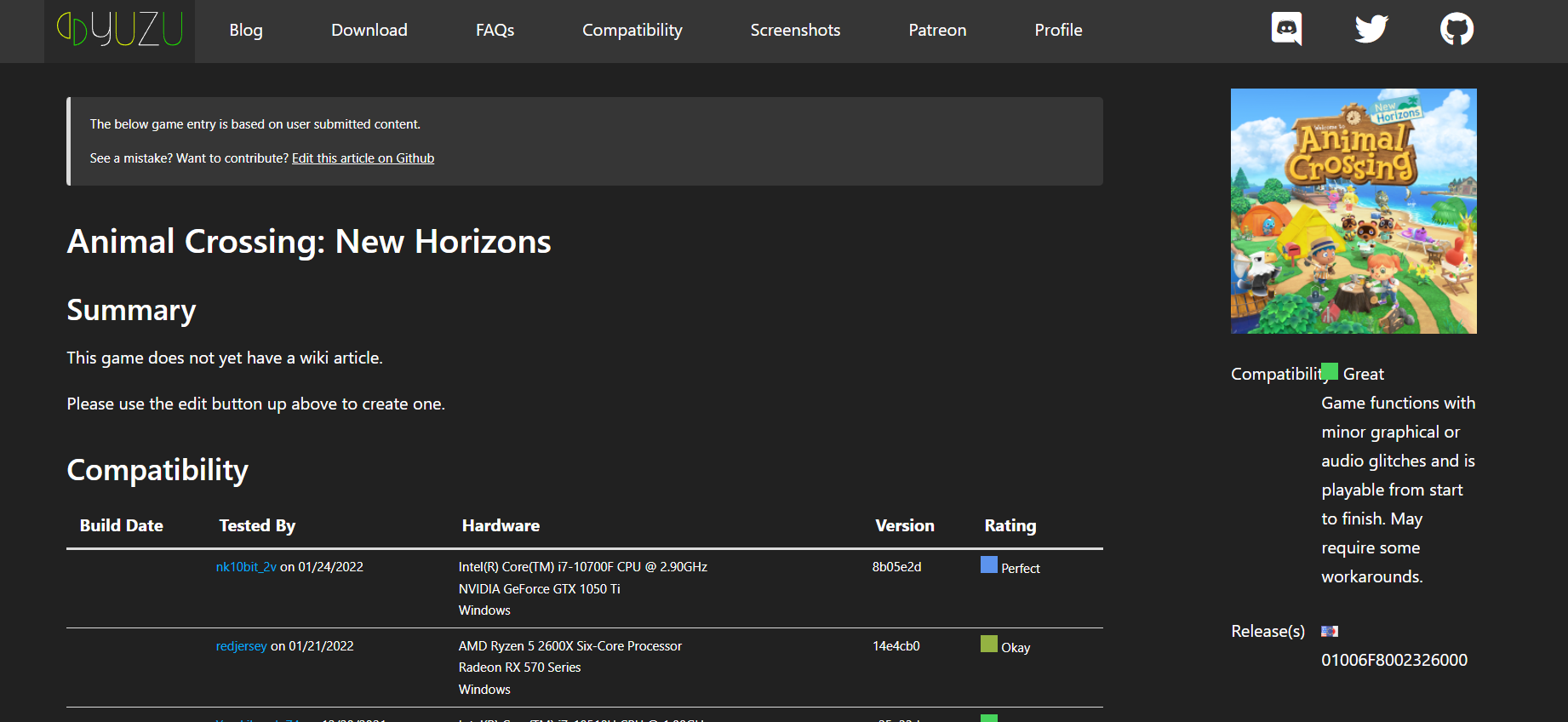Screen dimensions: 1568x722
Task: Visit the Patreon nav link
Action: point(937,31)
